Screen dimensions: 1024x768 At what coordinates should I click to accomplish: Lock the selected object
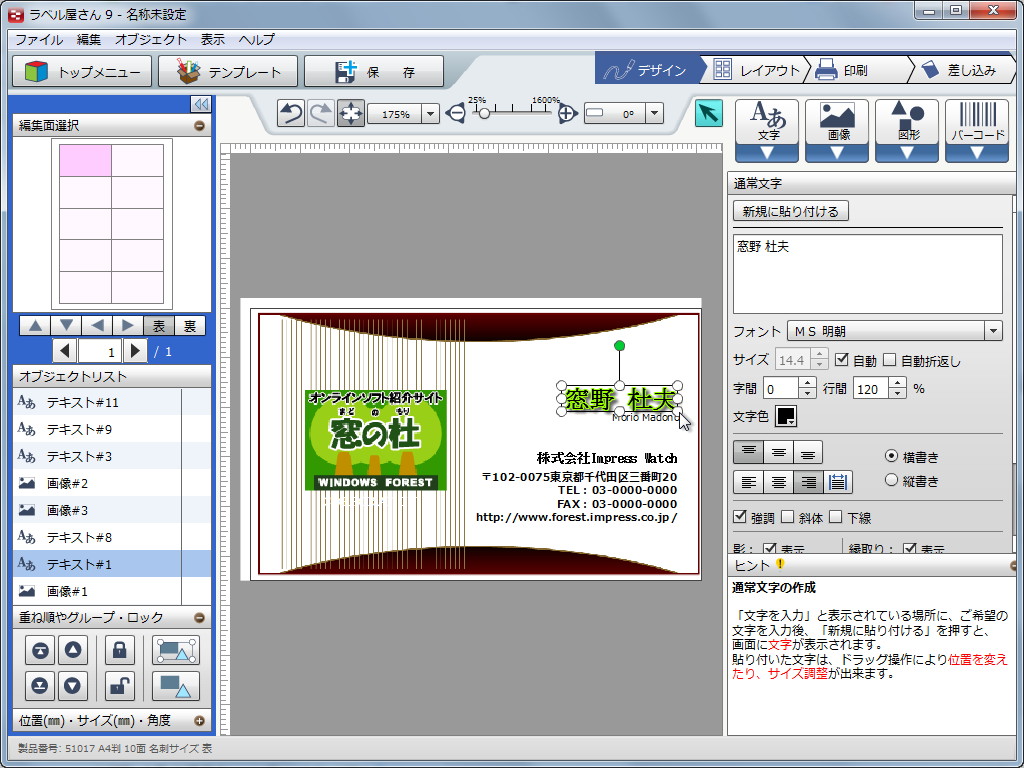pyautogui.click(x=120, y=650)
